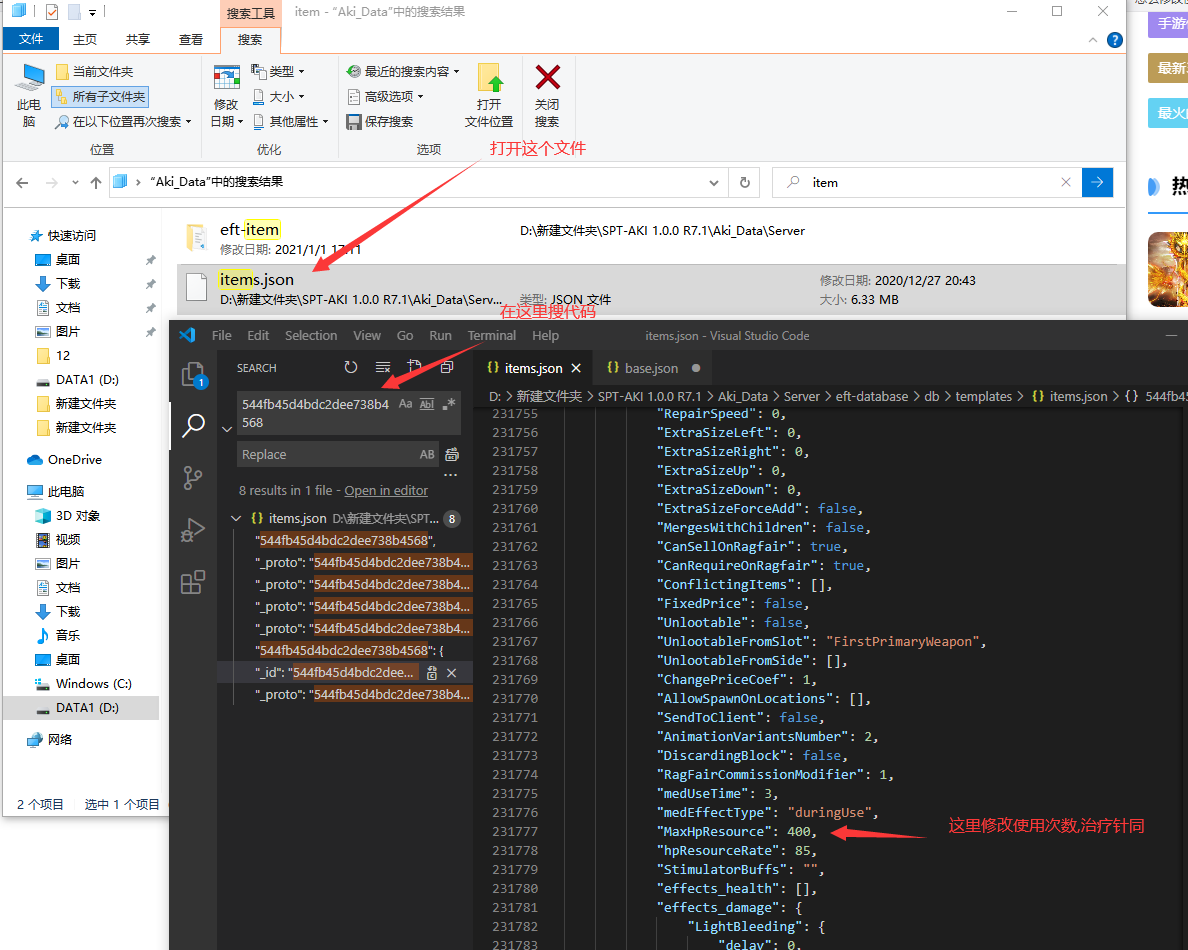The height and width of the screenshot is (950, 1188).
Task: Open the VS Code File menu
Action: tap(222, 336)
